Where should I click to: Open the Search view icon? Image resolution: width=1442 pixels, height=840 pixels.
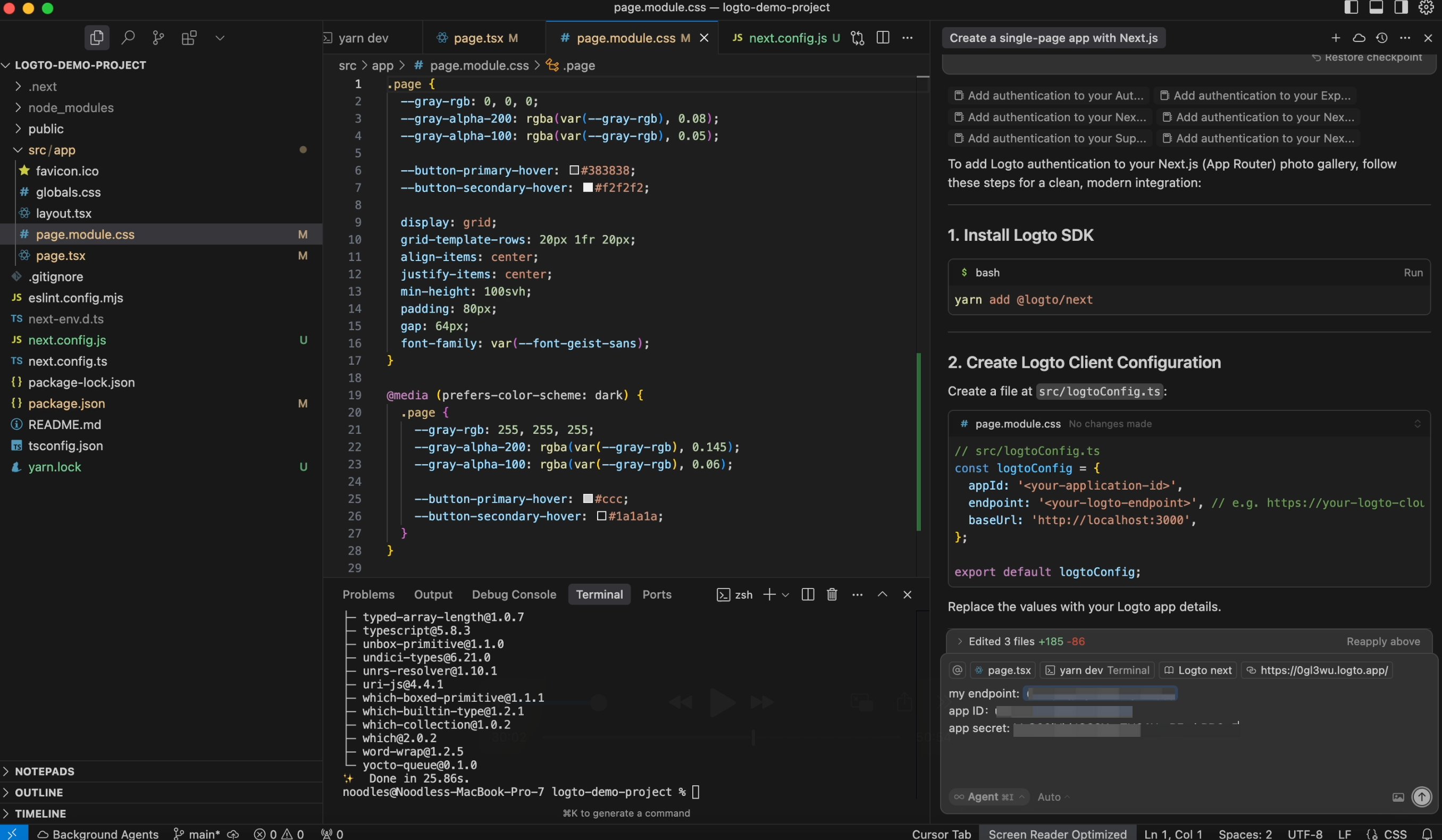(x=128, y=38)
